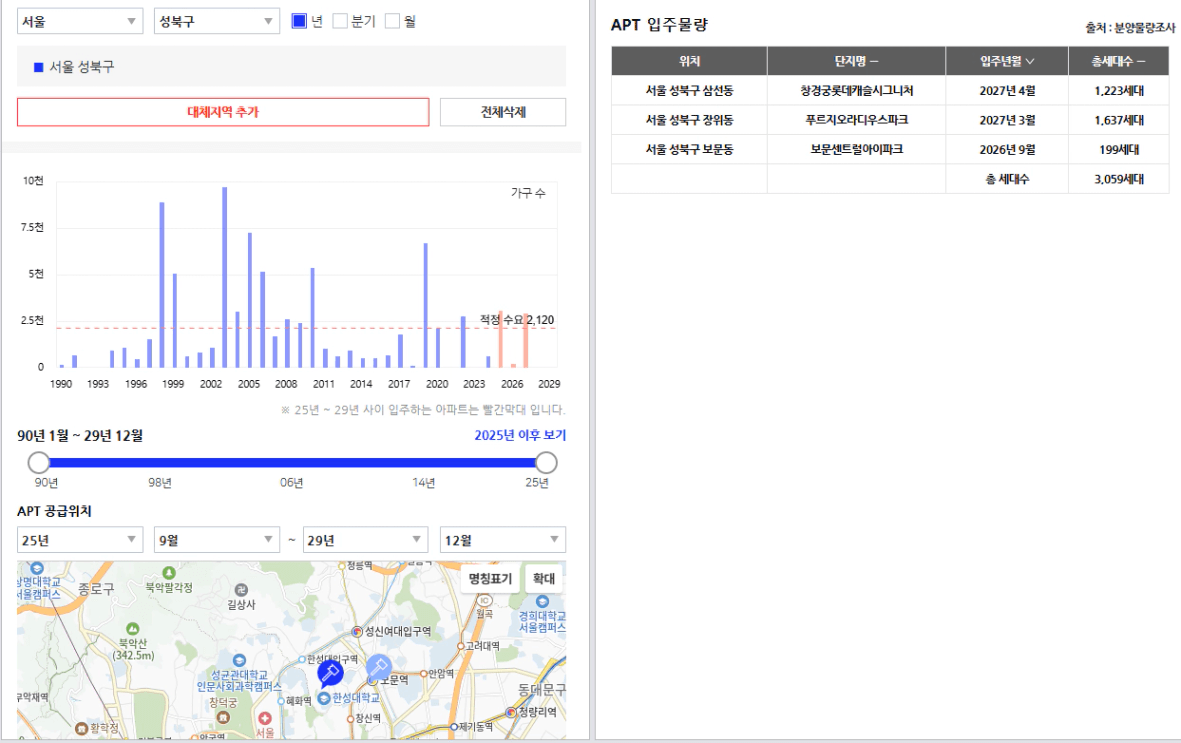
Task: Click the 한성대학교 school icon on map
Action: 324,699
